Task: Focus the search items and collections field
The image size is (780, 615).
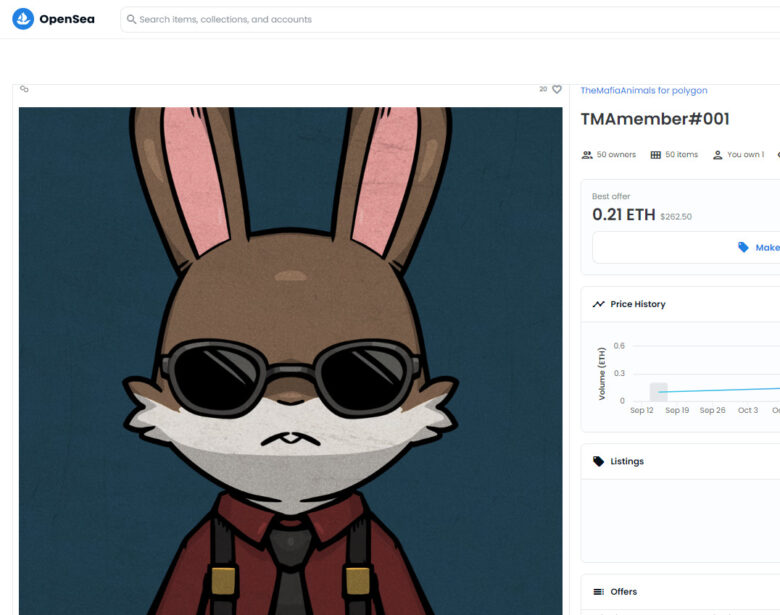Action: point(400,19)
